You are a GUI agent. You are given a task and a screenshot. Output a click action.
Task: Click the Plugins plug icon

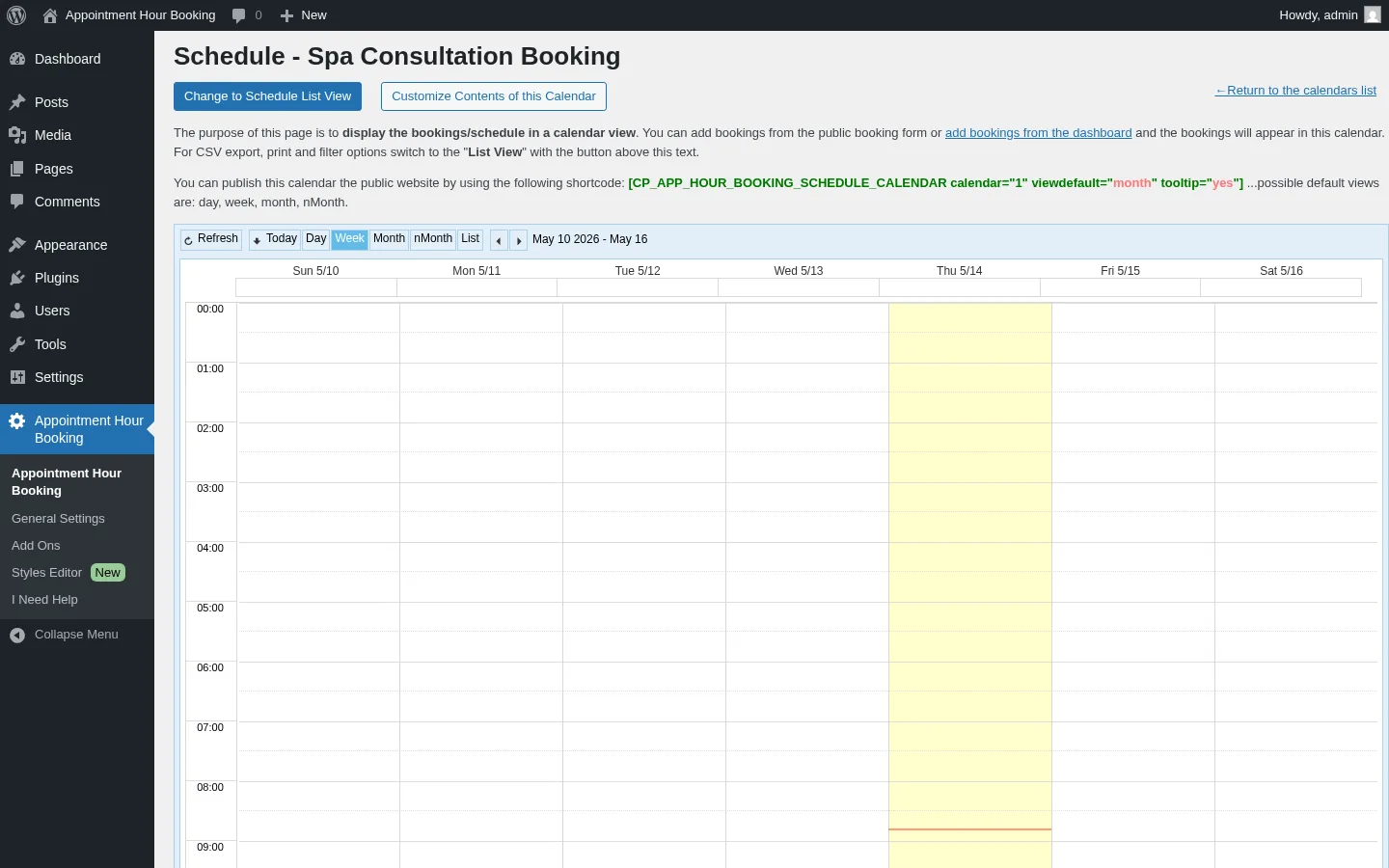(x=17, y=278)
